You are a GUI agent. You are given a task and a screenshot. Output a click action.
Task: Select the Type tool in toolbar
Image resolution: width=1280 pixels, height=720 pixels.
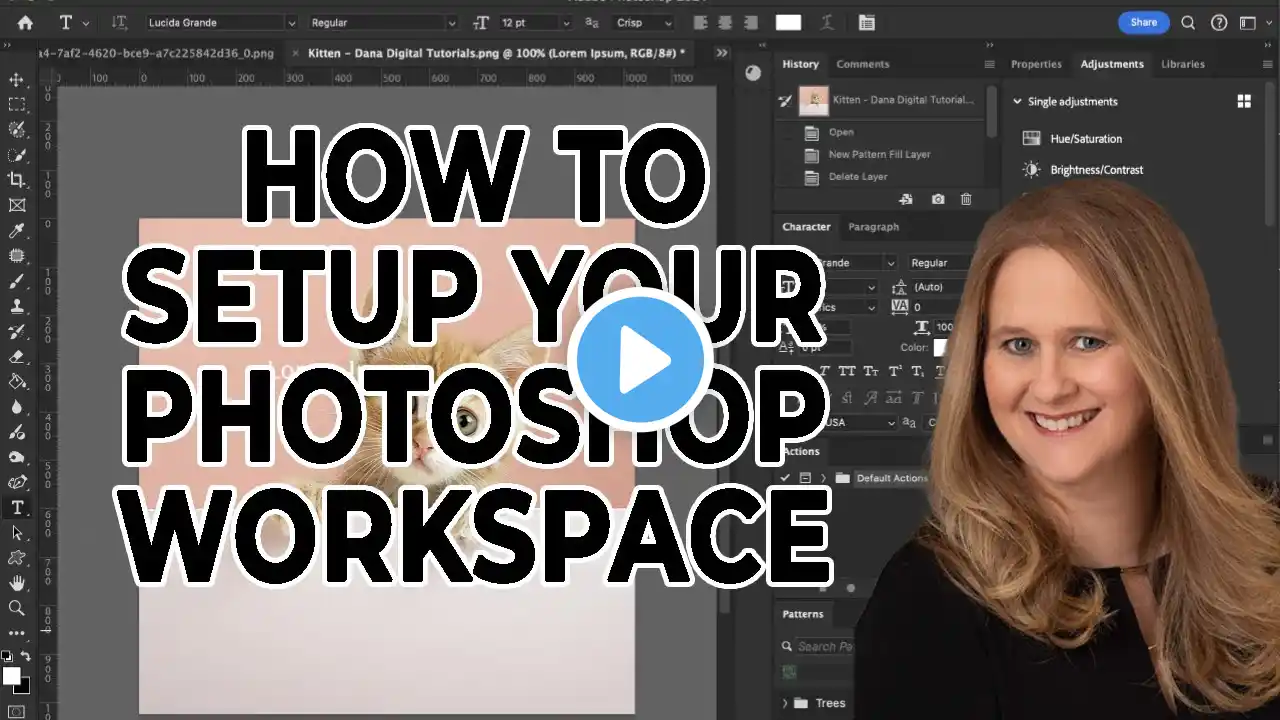click(x=17, y=508)
